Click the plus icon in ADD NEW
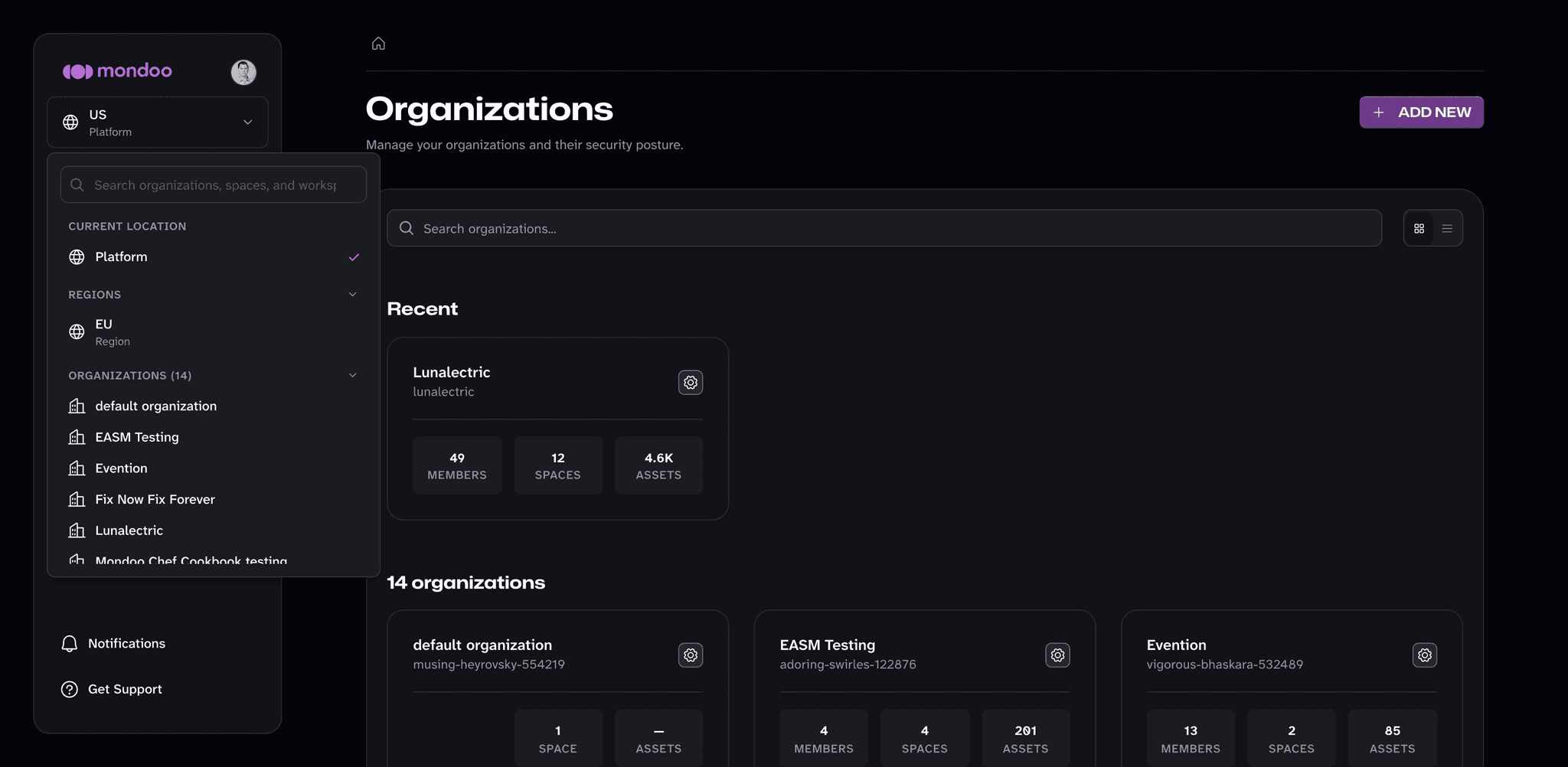 click(x=1379, y=113)
